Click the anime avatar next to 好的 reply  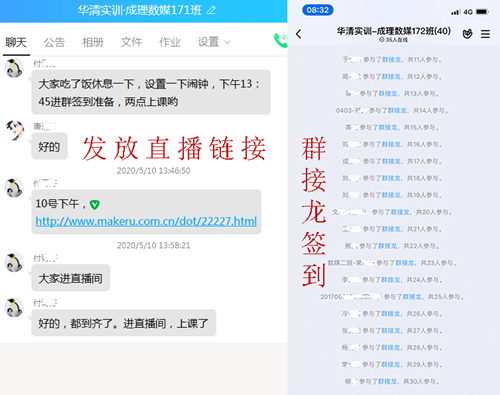[15, 130]
